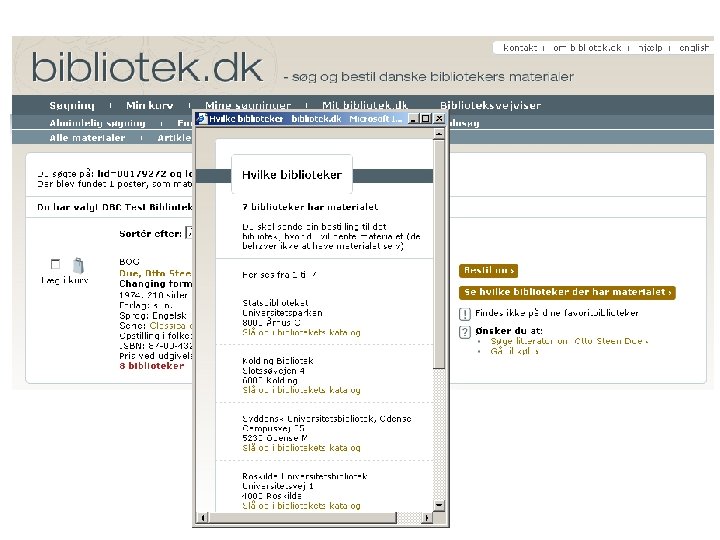The image size is (720, 540).
Task: Open Biblioteksvejviser in the navigation bar
Action: pyautogui.click(x=490, y=106)
